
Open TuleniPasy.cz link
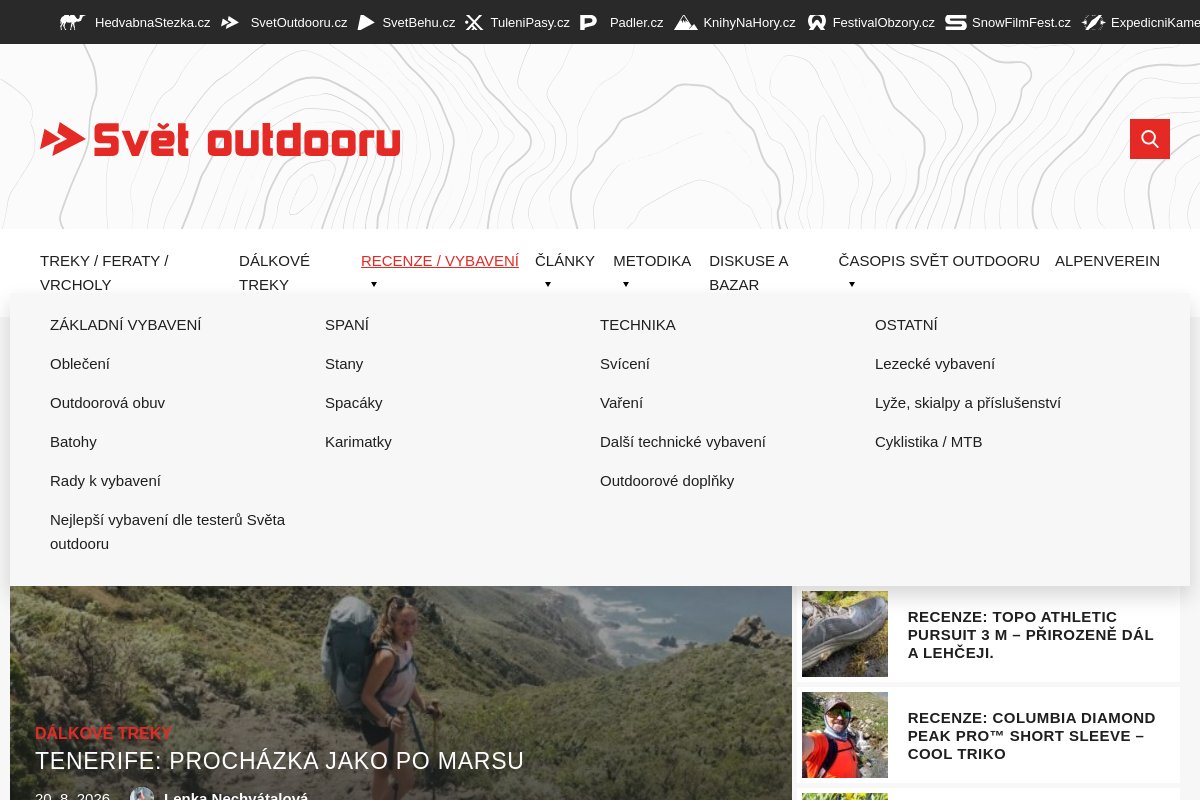click(530, 22)
